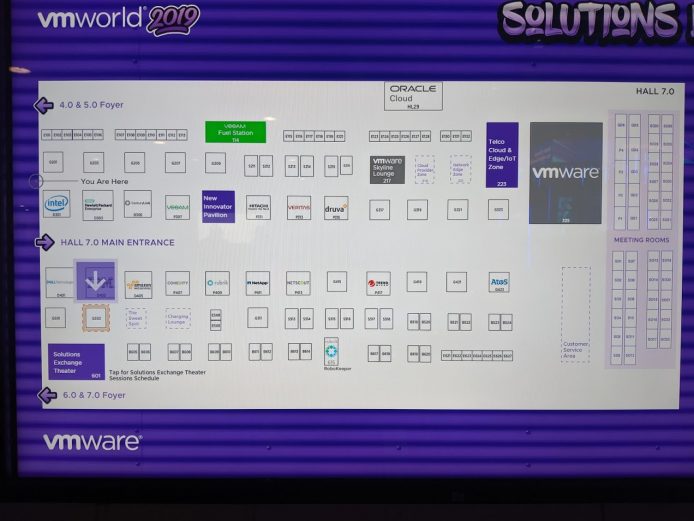Select the Veeam Fuel Station

(235, 132)
